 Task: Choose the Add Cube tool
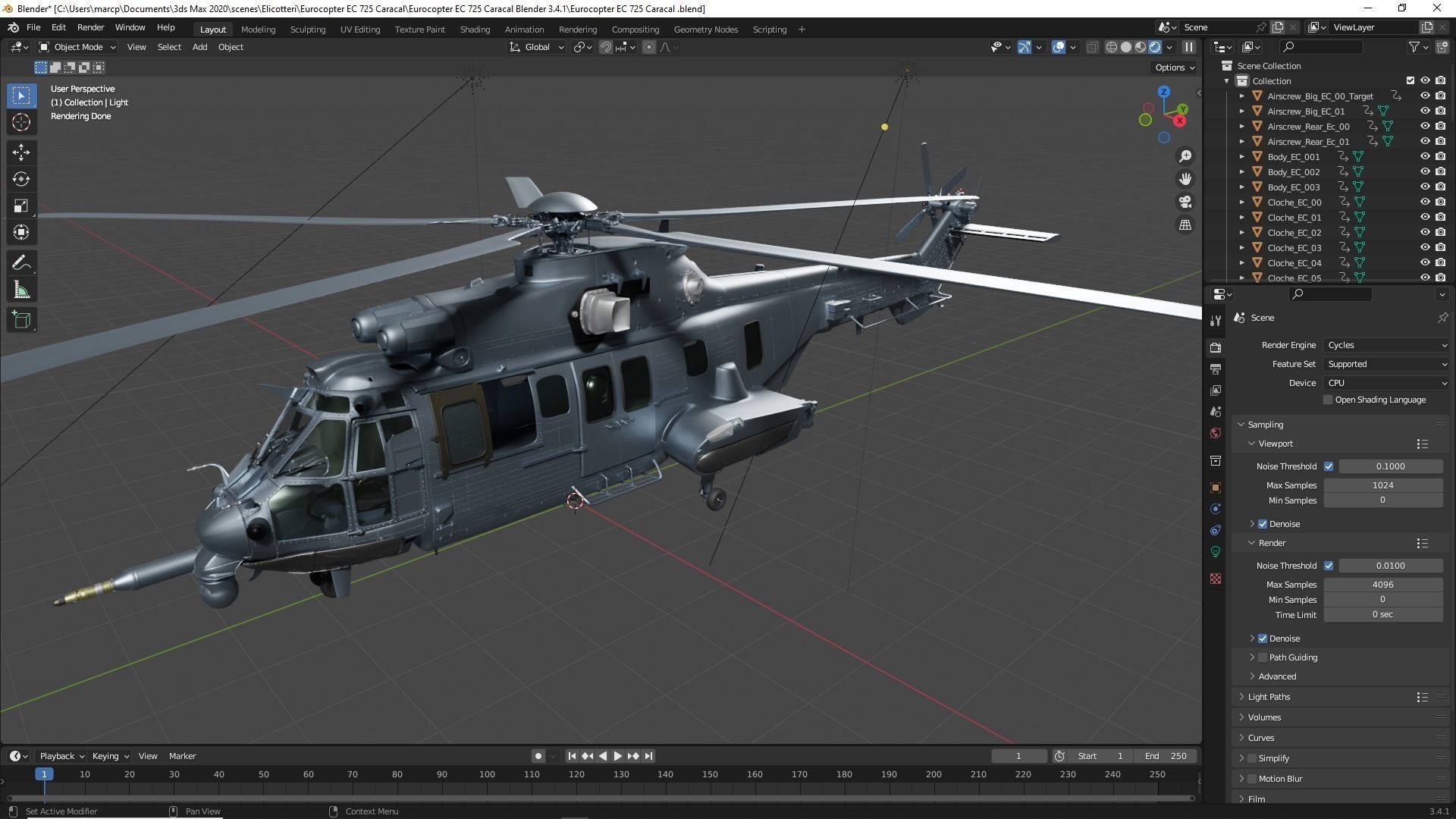pyautogui.click(x=21, y=320)
